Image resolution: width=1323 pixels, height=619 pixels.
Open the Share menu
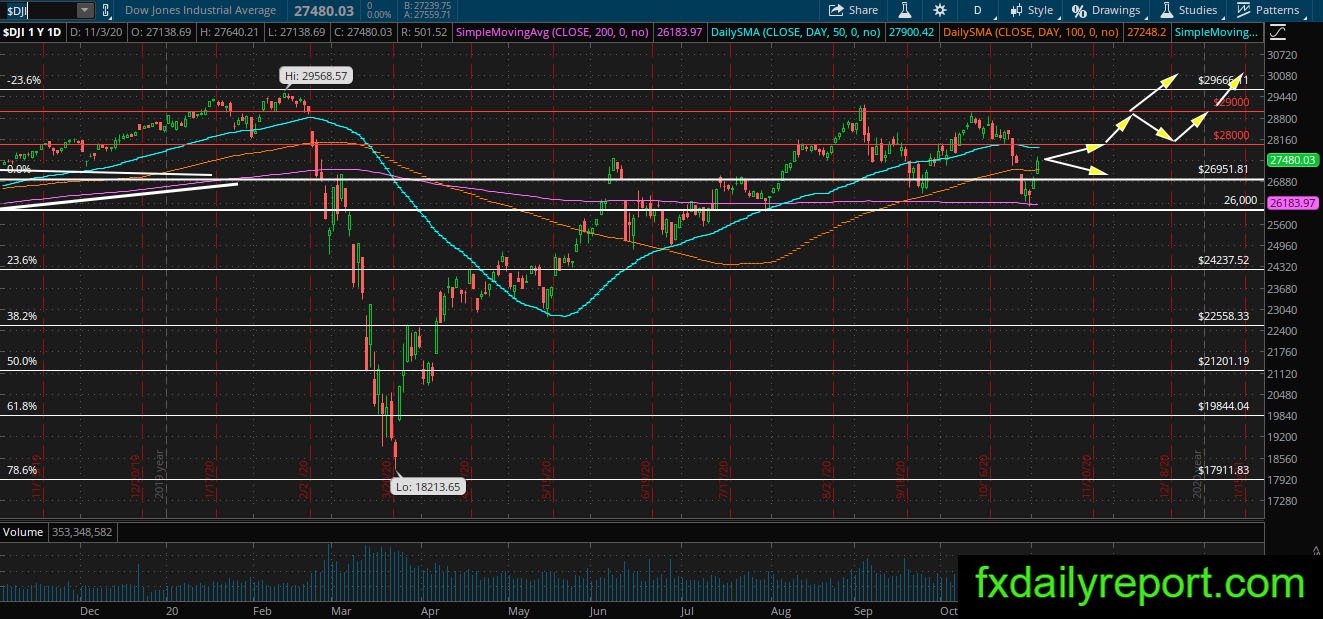[x=853, y=10]
